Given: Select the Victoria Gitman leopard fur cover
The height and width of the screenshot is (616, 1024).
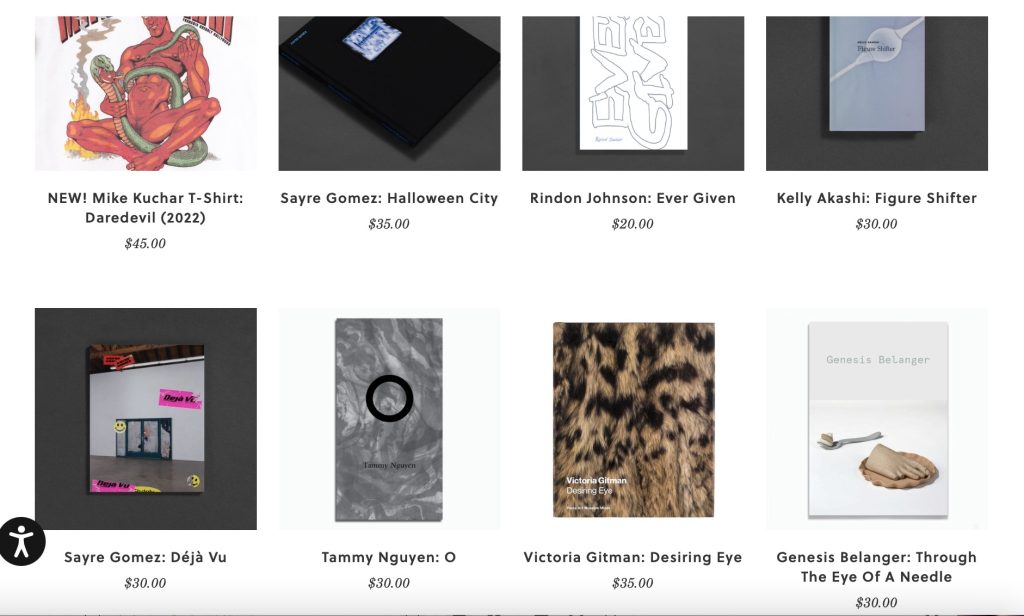Looking at the screenshot, I should click(x=633, y=419).
